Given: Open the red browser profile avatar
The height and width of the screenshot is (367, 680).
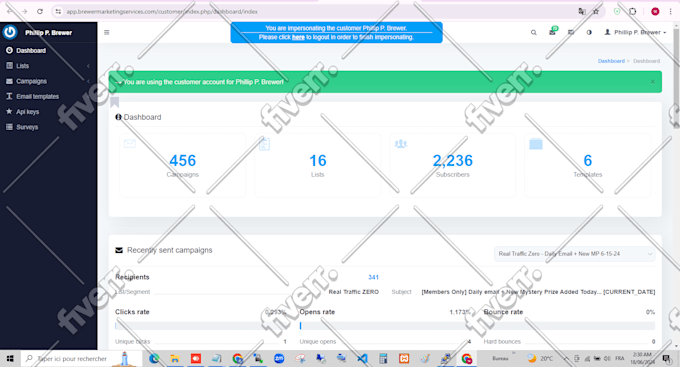Looking at the screenshot, I should click(x=655, y=12).
